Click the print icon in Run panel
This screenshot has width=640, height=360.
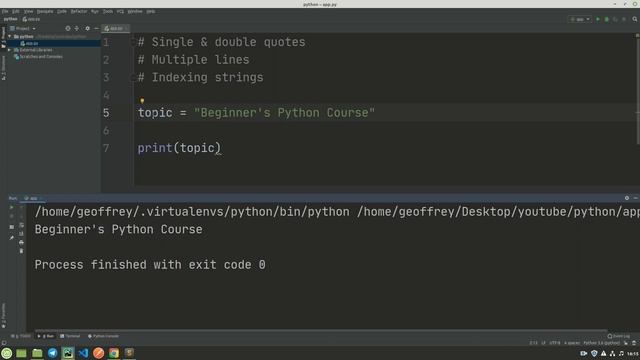click(x=21, y=242)
